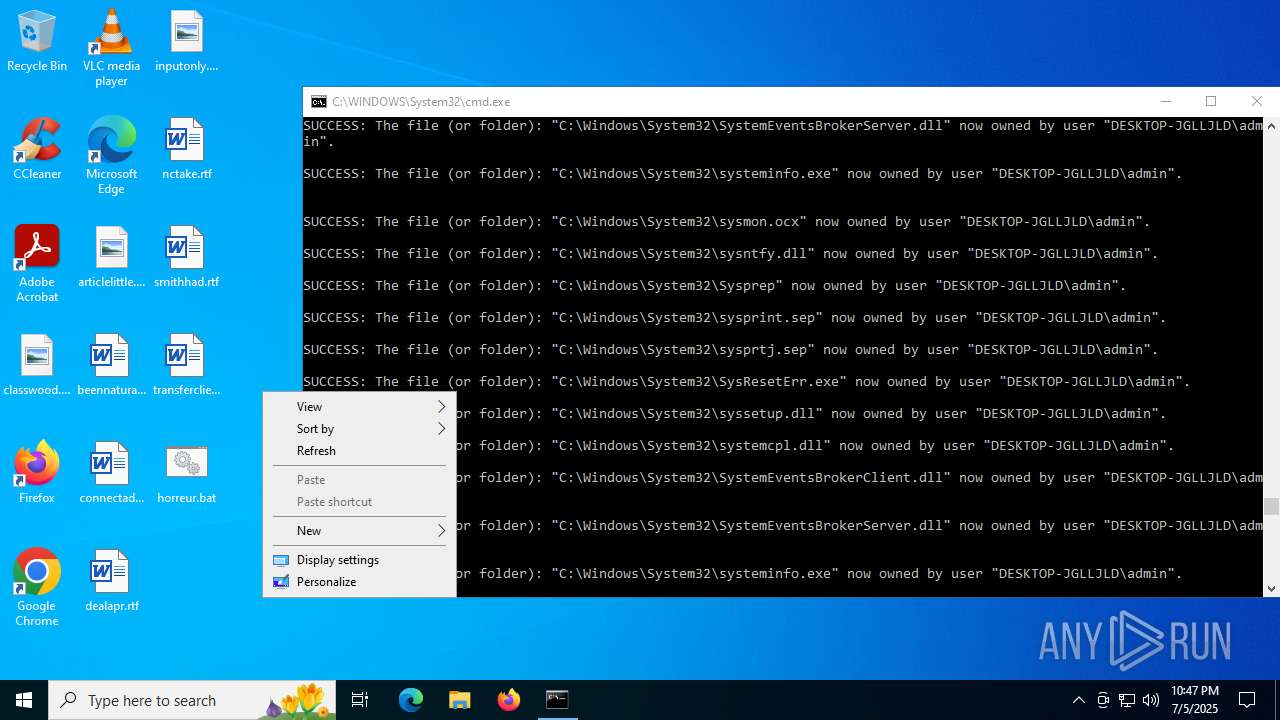1280x720 pixels.
Task: Click the cmd window scroll-down arrow
Action: pos(1271,588)
